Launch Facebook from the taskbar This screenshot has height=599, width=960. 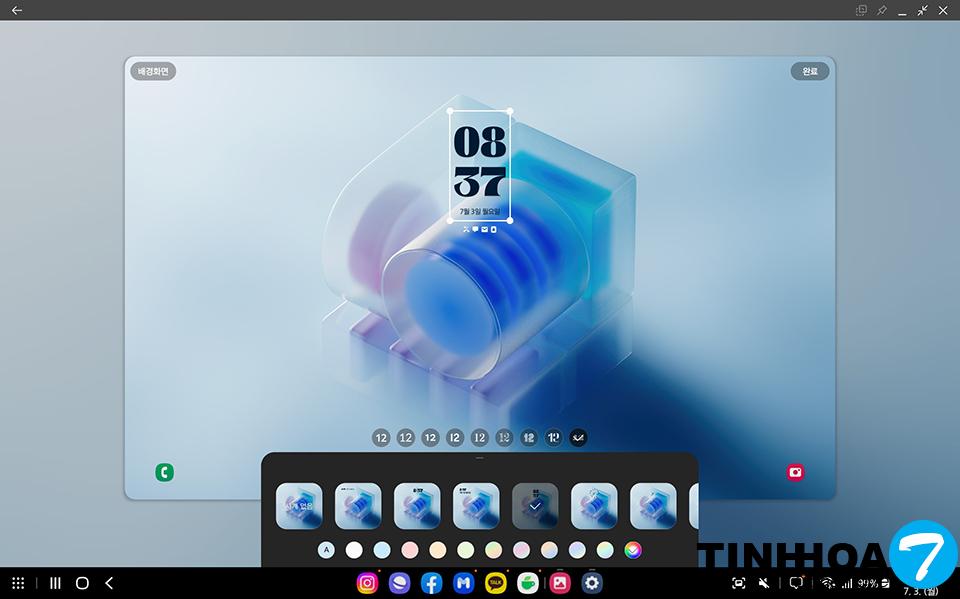(x=431, y=583)
